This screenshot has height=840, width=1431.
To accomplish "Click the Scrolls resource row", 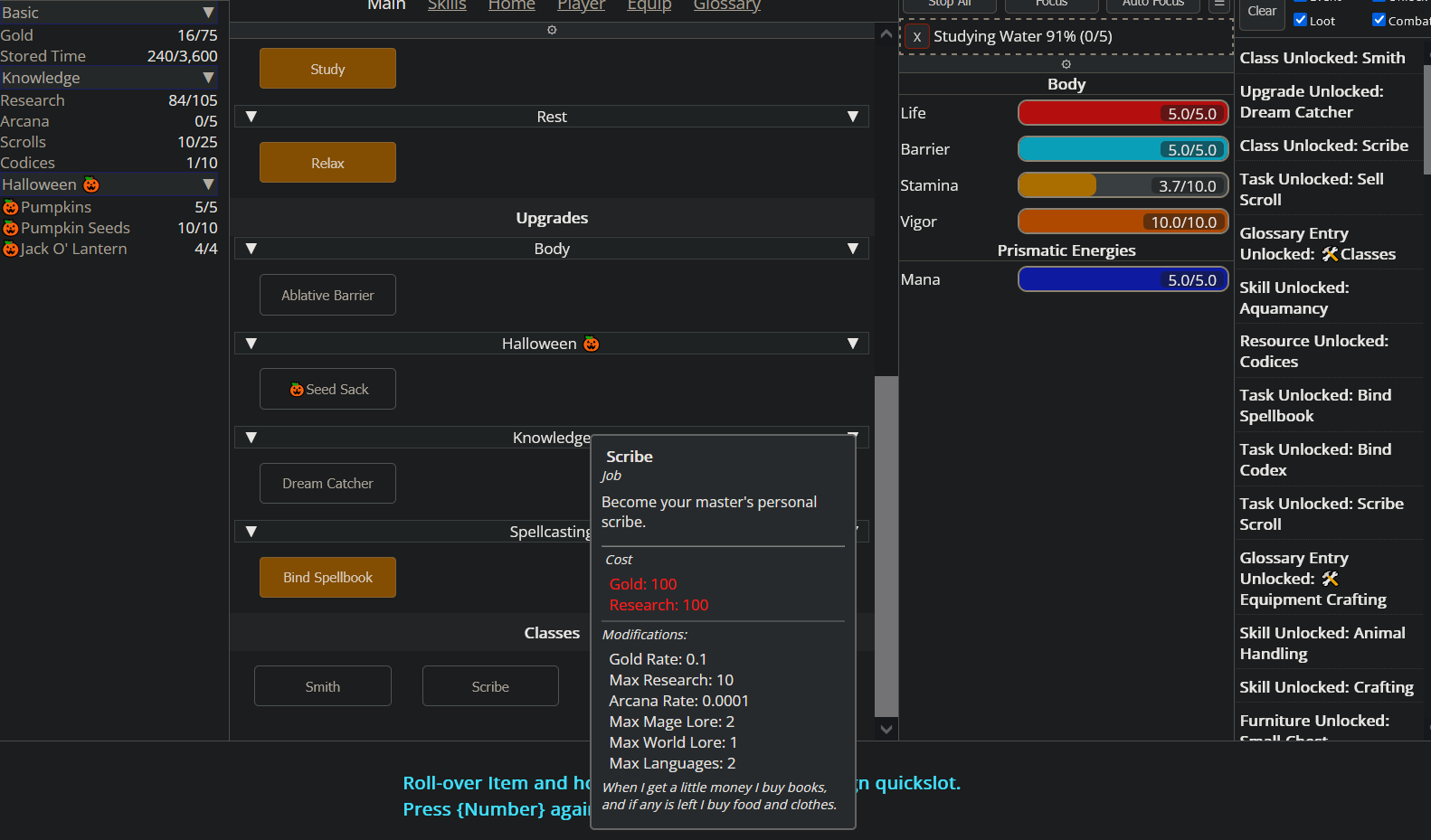I will 109,142.
